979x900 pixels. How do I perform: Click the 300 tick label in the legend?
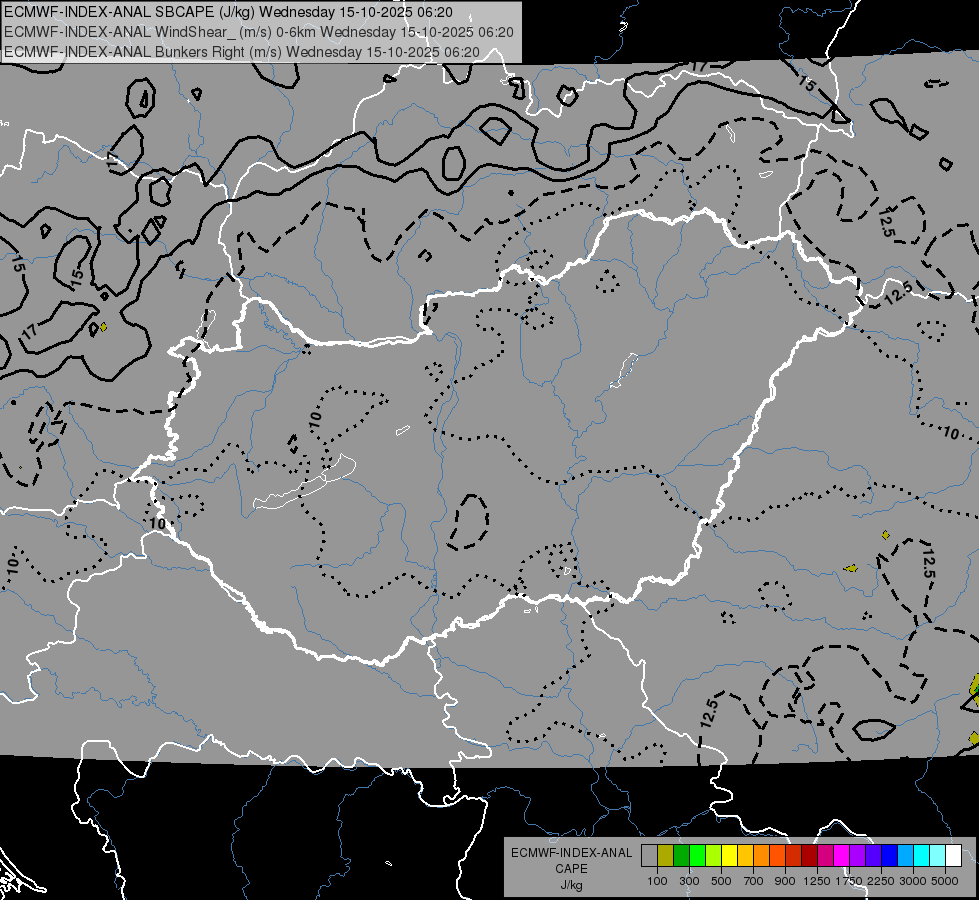(x=689, y=881)
